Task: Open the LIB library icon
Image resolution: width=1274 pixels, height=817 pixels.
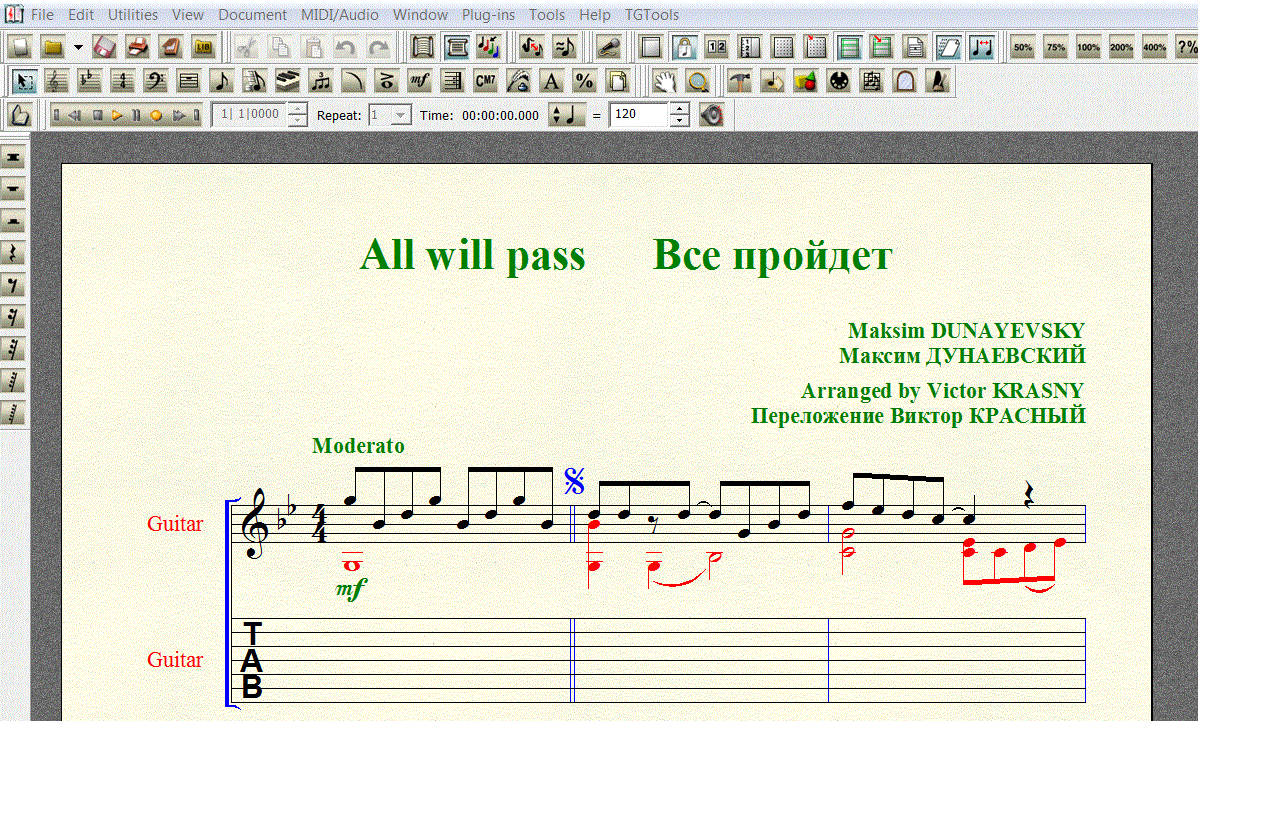Action: [x=204, y=47]
